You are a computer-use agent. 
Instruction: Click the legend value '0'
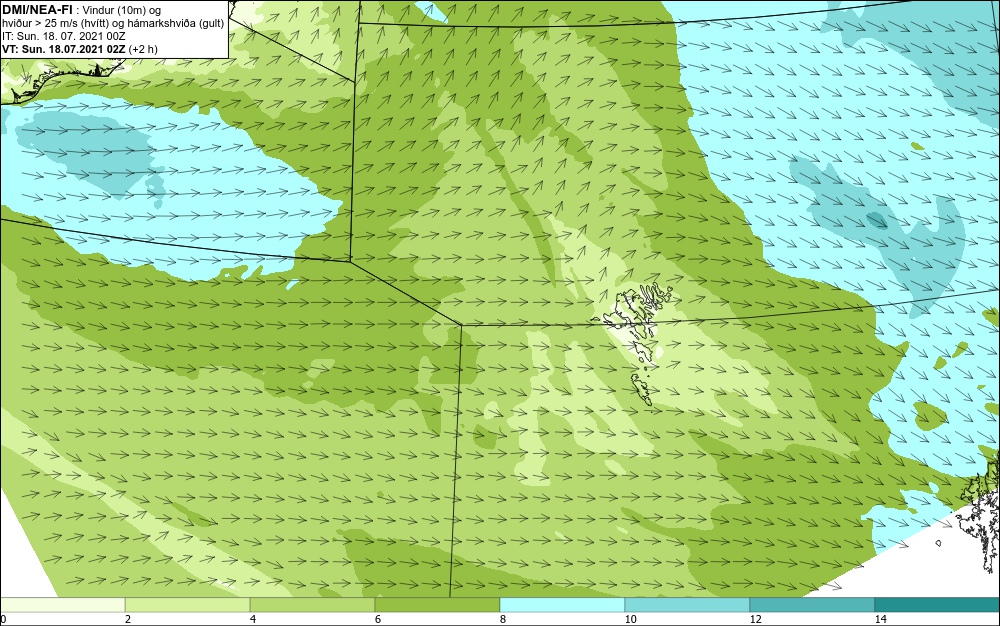(x=3, y=619)
